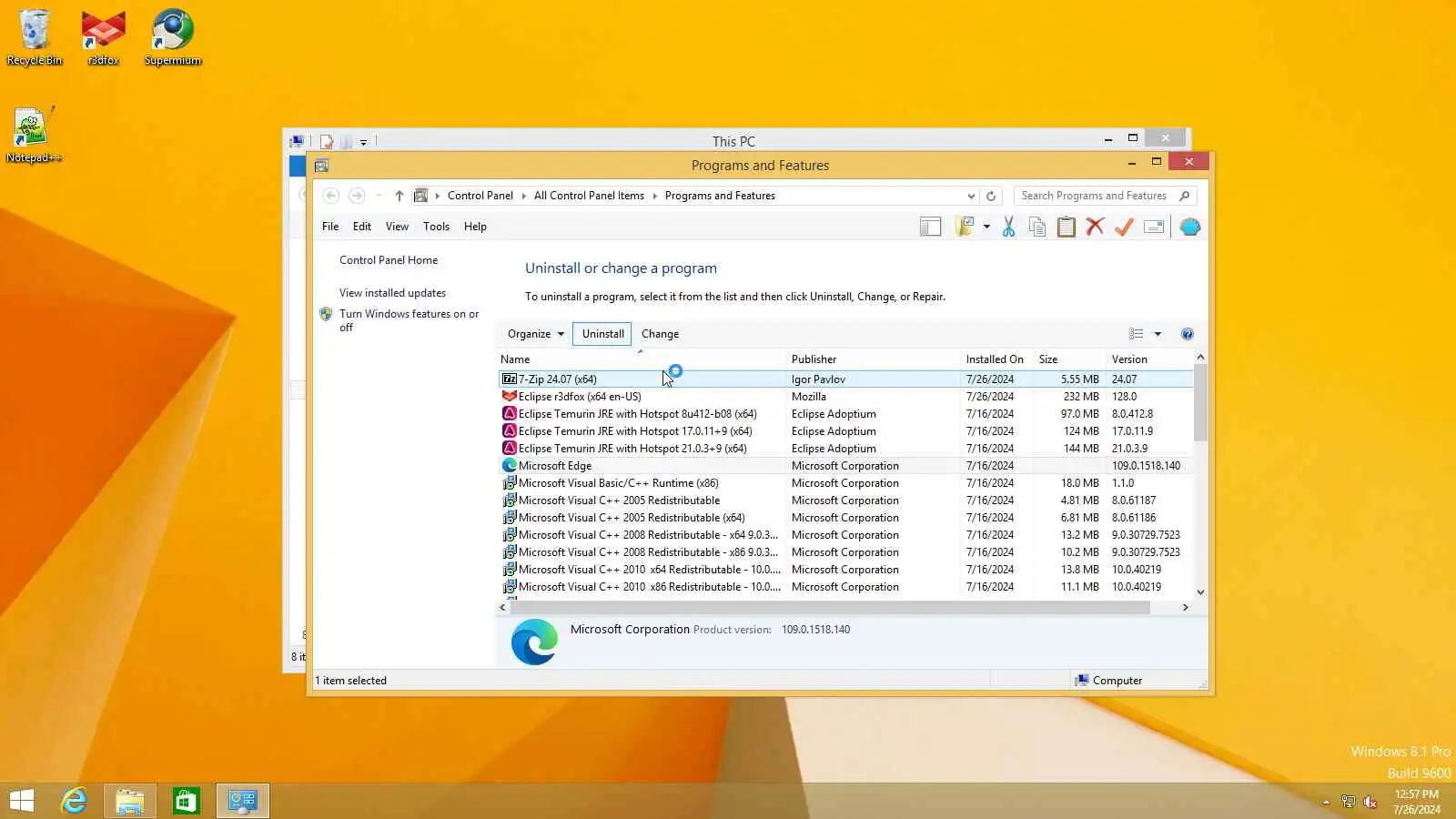Open the recent locations dropdown arrow
1456x819 pixels.
click(379, 196)
